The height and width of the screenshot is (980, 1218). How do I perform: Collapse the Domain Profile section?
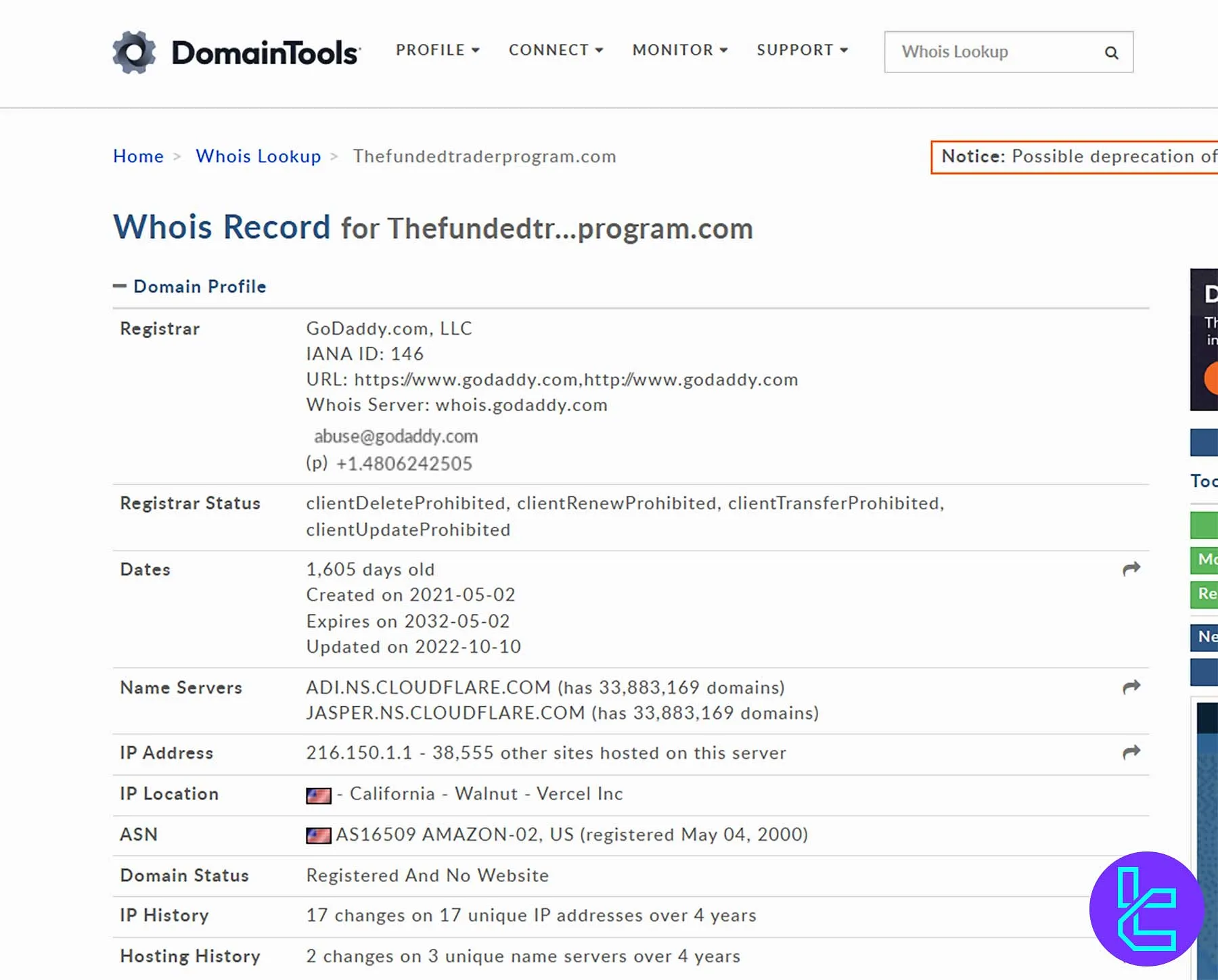point(120,285)
